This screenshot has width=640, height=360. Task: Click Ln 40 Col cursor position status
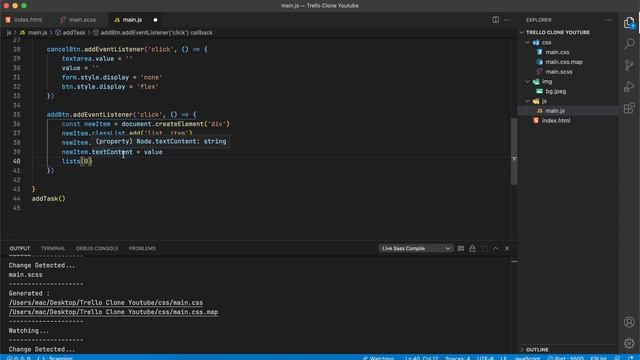tap(422, 358)
